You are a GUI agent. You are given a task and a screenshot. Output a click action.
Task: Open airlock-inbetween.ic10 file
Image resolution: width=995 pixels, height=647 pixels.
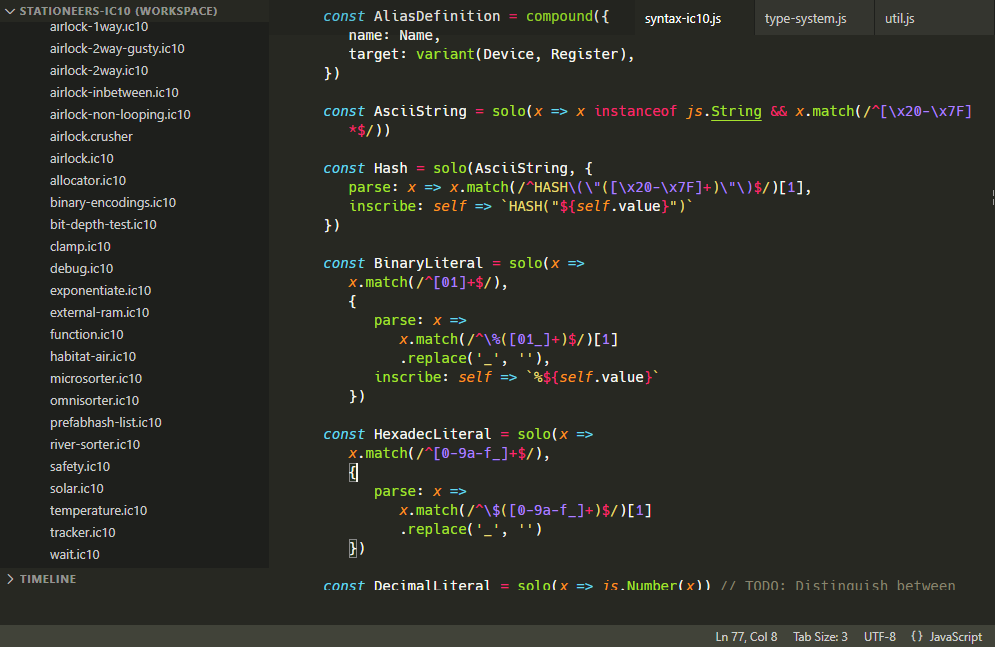pos(114,93)
